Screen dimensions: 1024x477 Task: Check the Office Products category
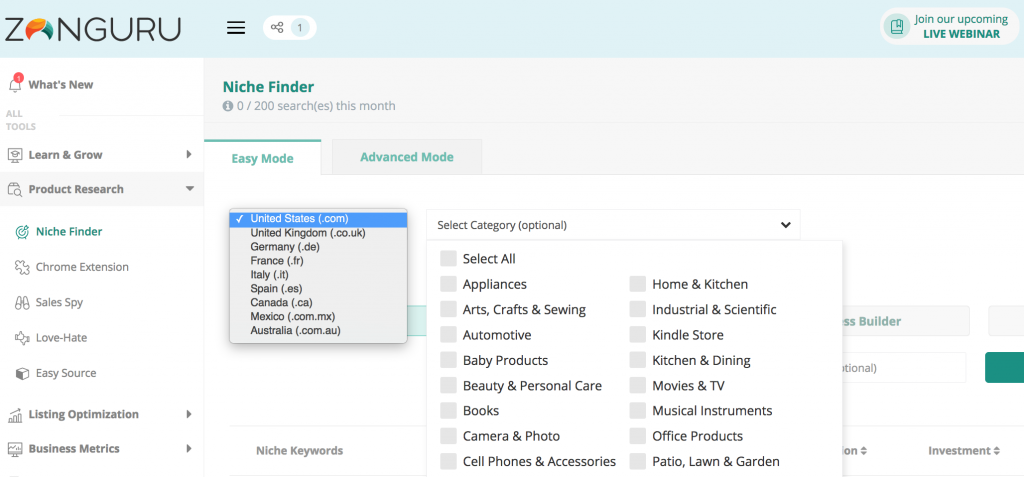[x=637, y=436]
